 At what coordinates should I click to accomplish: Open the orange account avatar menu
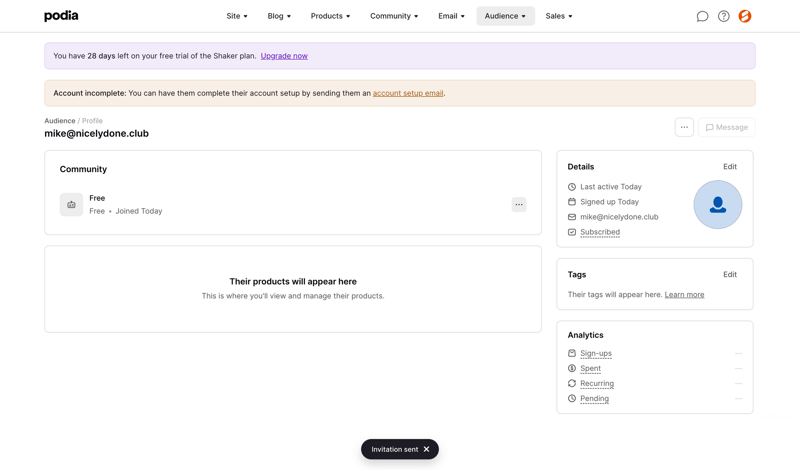point(745,16)
